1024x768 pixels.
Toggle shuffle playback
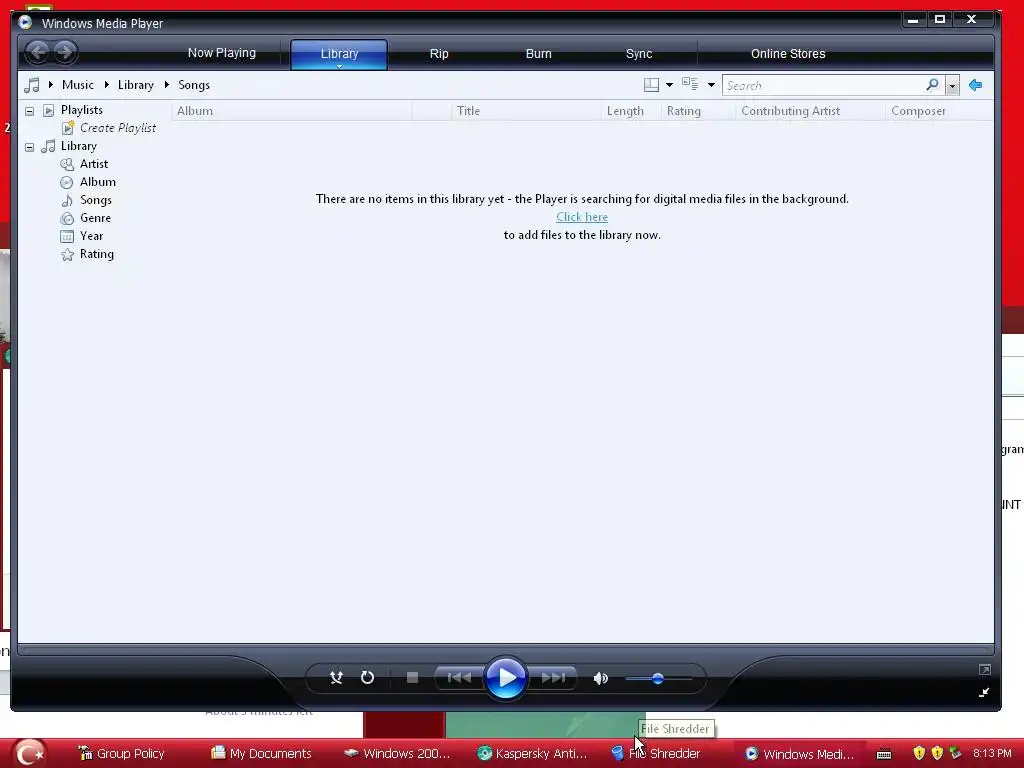(x=336, y=678)
